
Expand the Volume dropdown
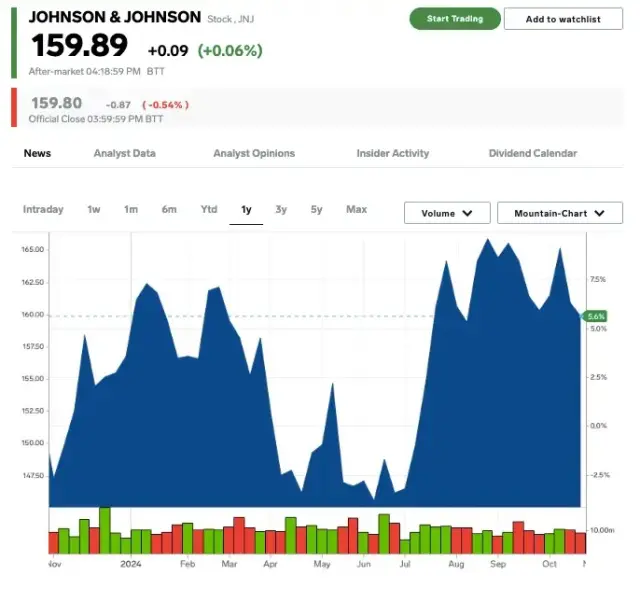[446, 213]
